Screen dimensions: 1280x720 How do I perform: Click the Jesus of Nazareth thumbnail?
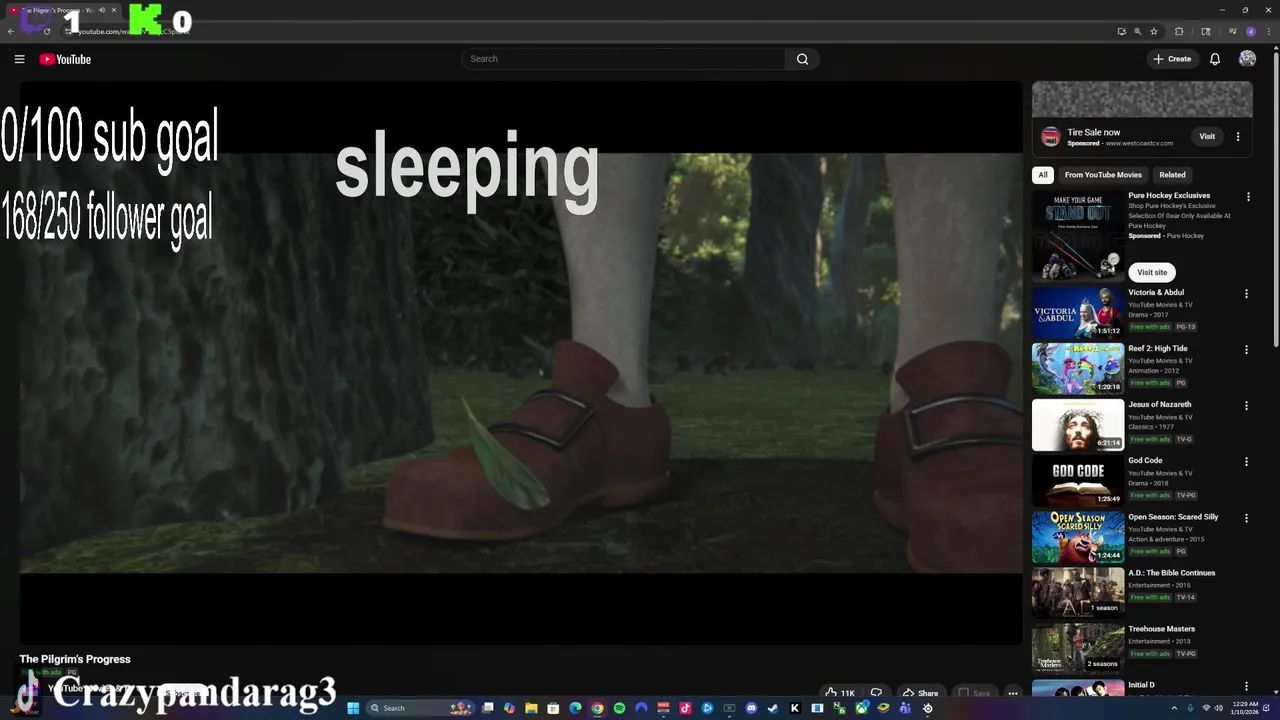click(1078, 424)
